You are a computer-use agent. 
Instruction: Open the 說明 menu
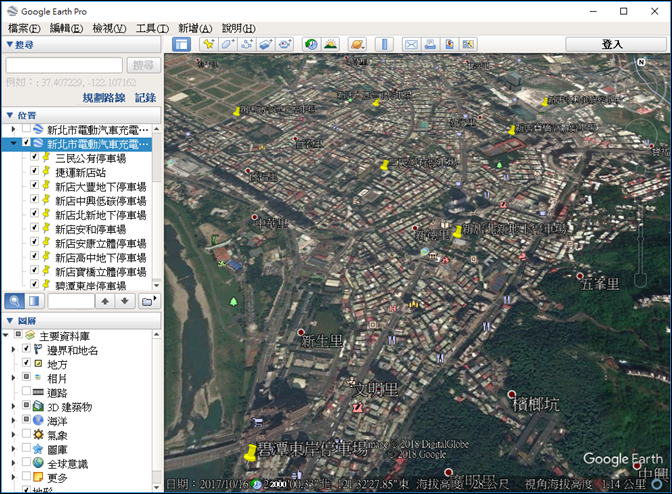pyautogui.click(x=238, y=29)
